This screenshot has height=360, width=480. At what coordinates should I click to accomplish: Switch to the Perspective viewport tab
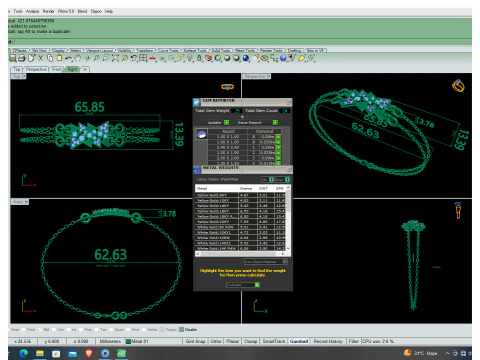click(x=36, y=69)
